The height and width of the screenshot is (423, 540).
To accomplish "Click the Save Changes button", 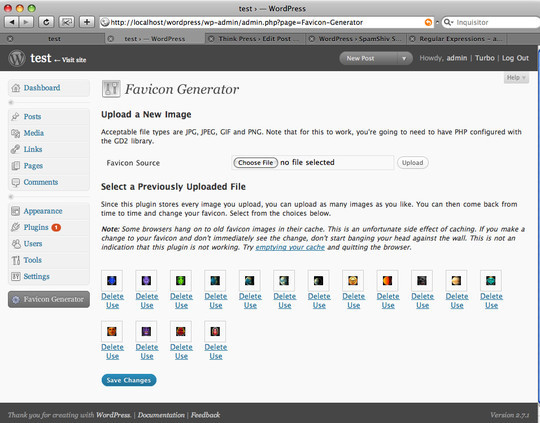I will (x=129, y=380).
